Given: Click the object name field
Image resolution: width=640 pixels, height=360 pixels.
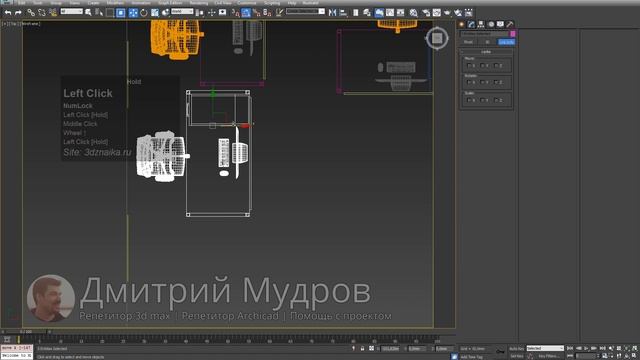Looking at the screenshot, I should 484,33.
